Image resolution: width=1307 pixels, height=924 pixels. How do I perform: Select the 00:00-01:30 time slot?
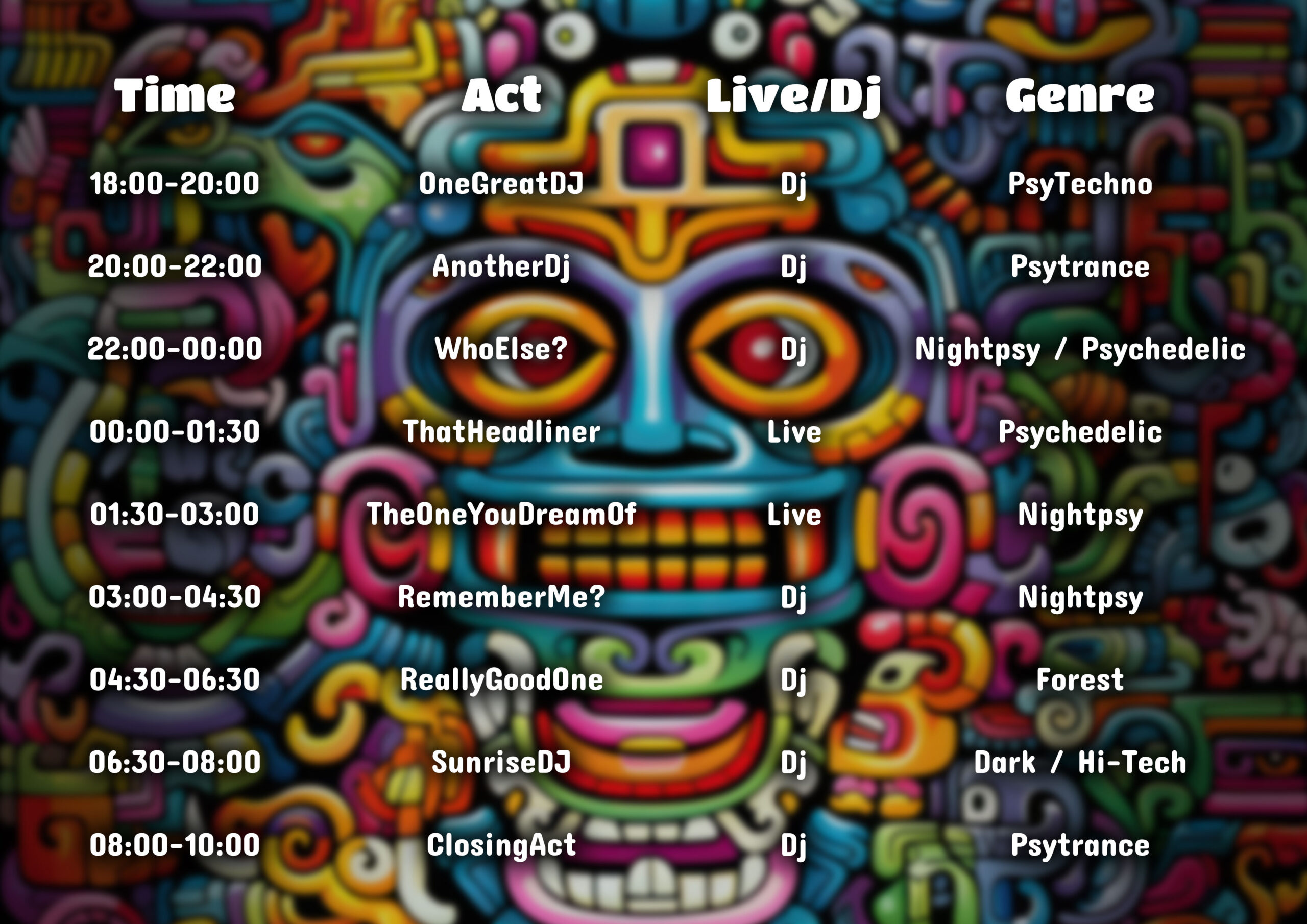[x=175, y=431]
